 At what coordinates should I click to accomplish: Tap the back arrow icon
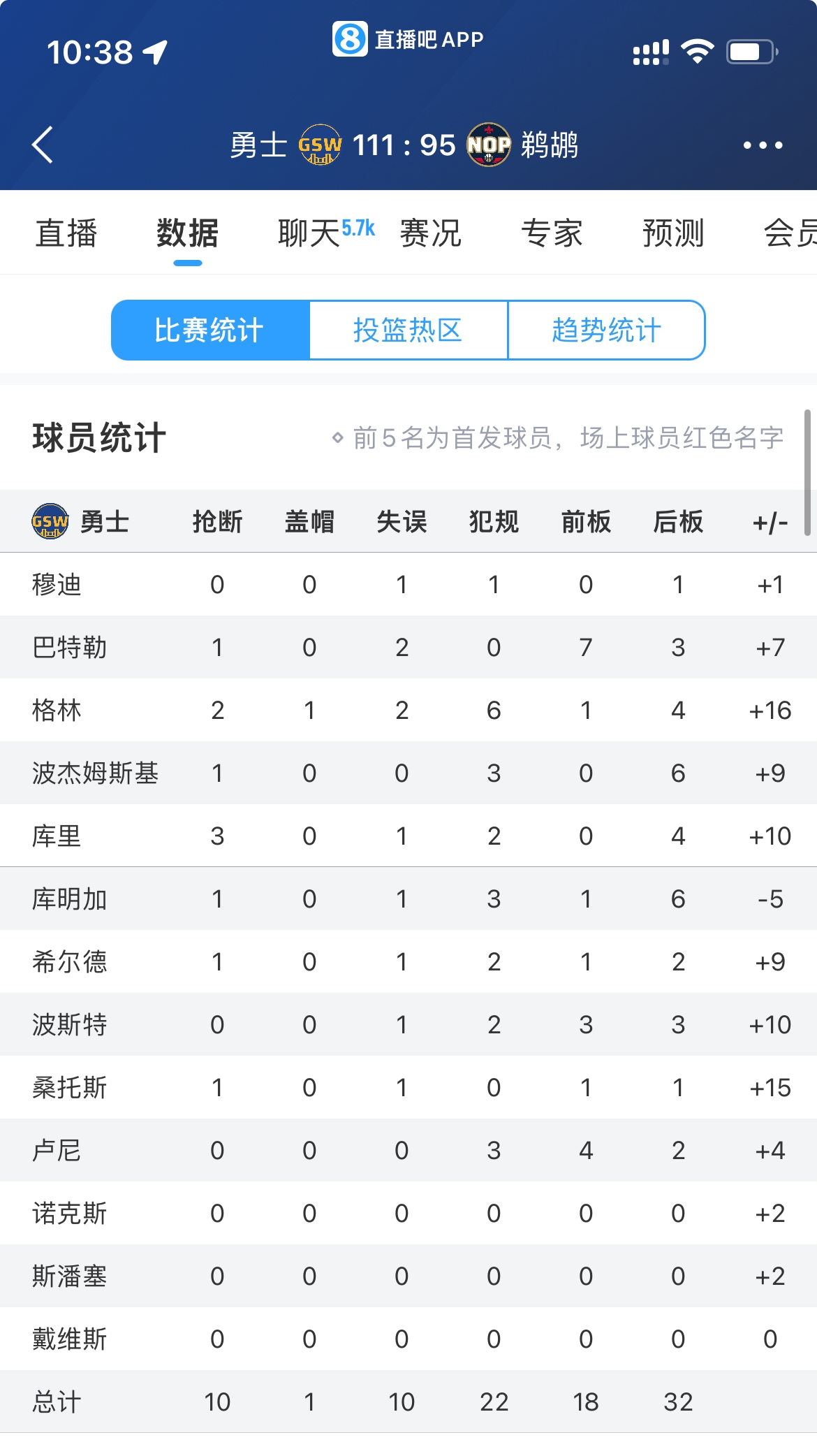tap(43, 145)
